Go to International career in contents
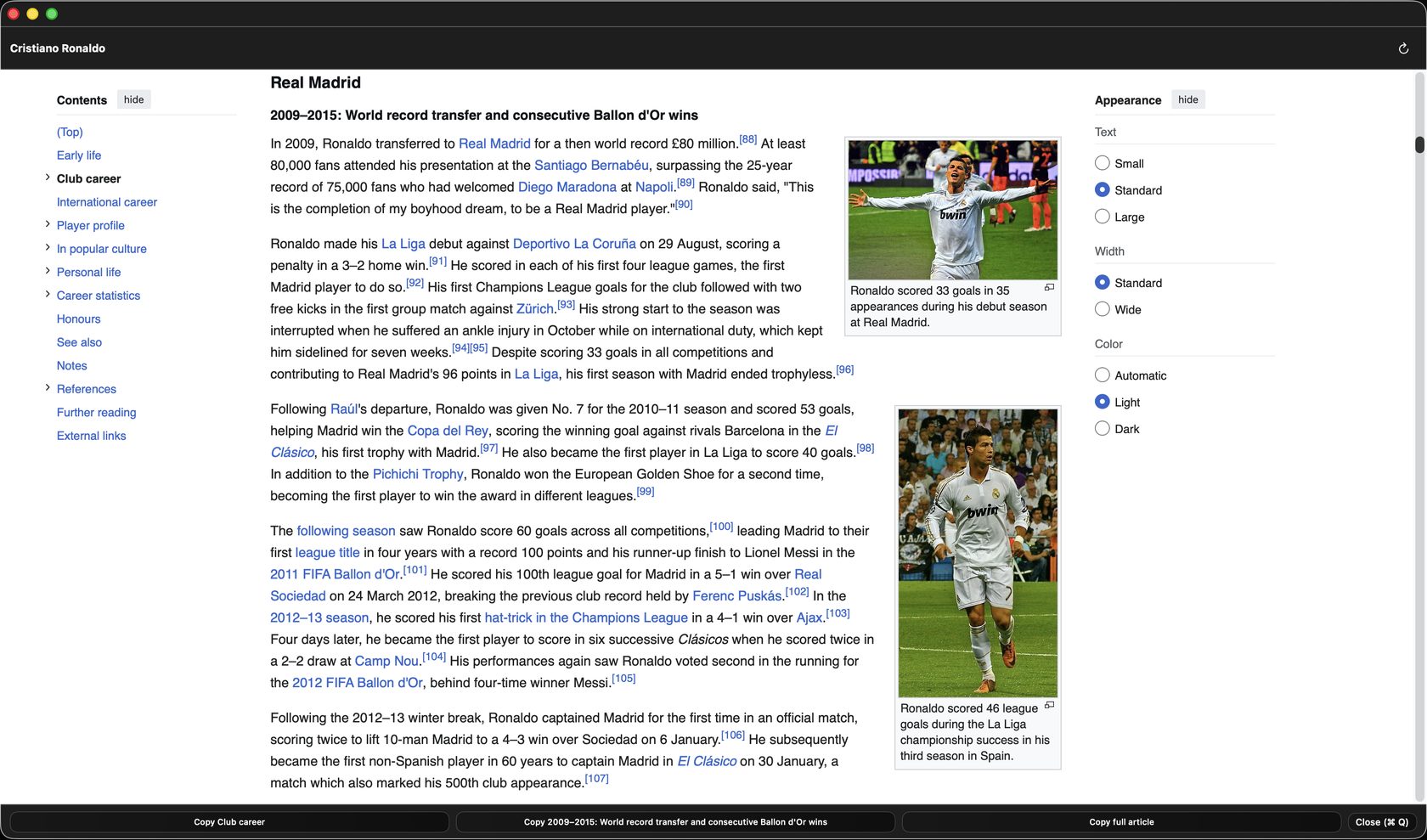1427x840 pixels. 107,202
